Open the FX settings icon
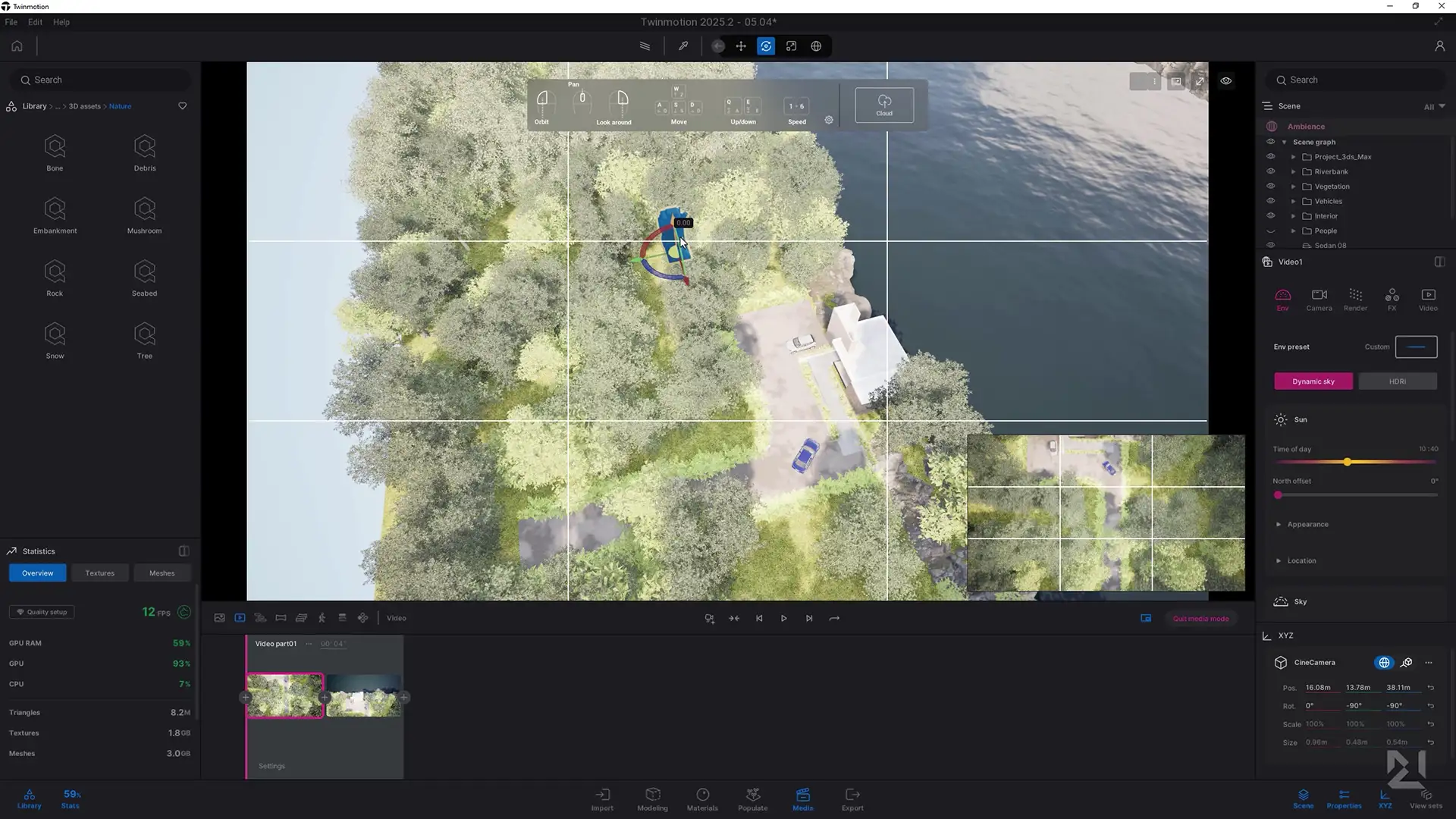Viewport: 1456px width, 819px height. [1392, 299]
